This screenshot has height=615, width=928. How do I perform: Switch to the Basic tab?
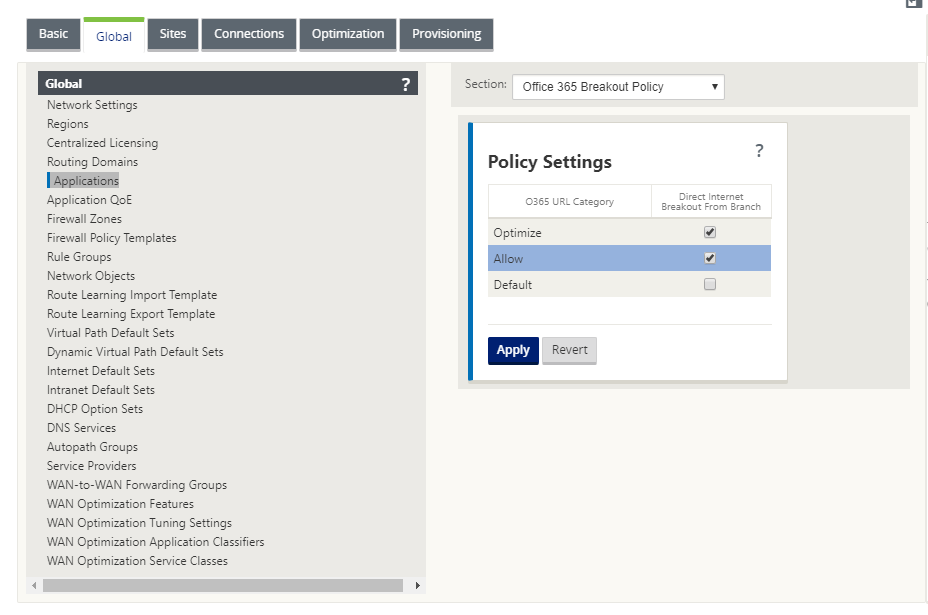coord(53,34)
